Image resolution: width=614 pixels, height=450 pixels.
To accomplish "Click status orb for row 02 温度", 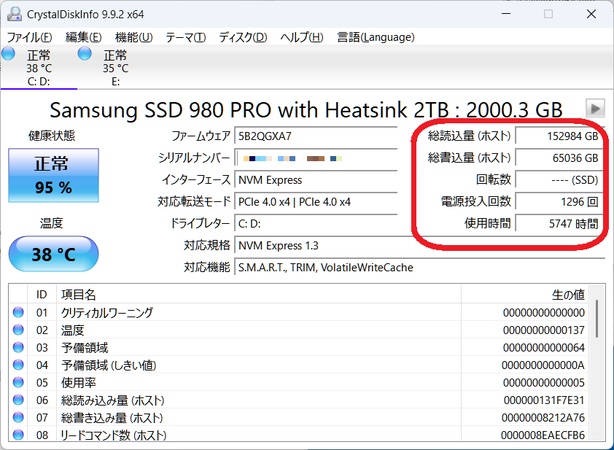I will pos(18,330).
